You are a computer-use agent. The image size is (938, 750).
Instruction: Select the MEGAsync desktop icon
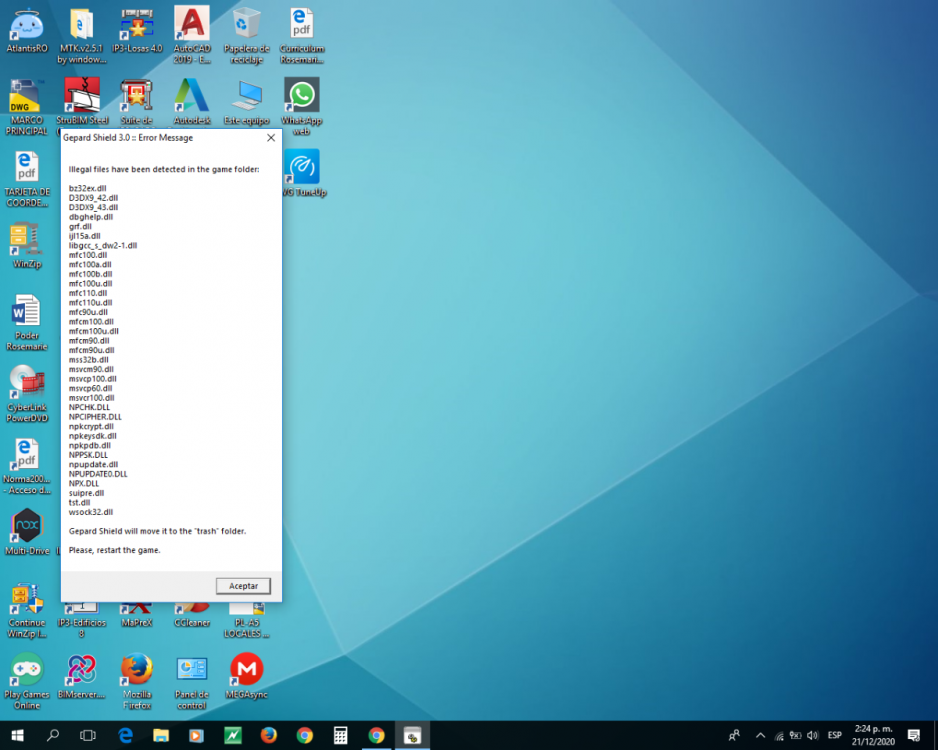coord(246,670)
